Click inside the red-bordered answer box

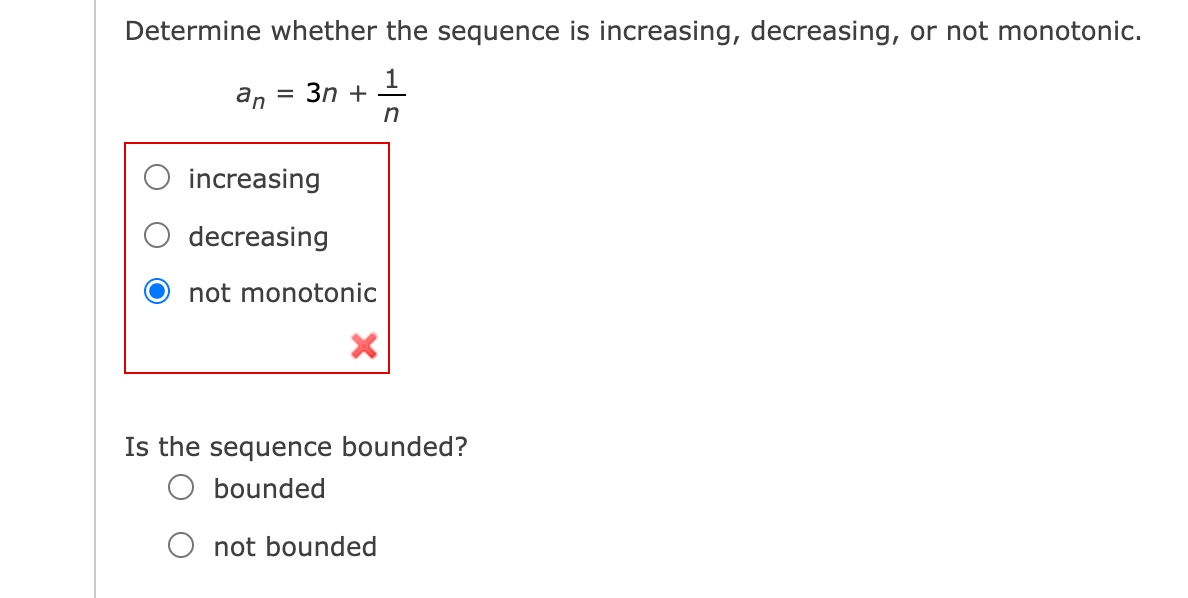coord(256,258)
